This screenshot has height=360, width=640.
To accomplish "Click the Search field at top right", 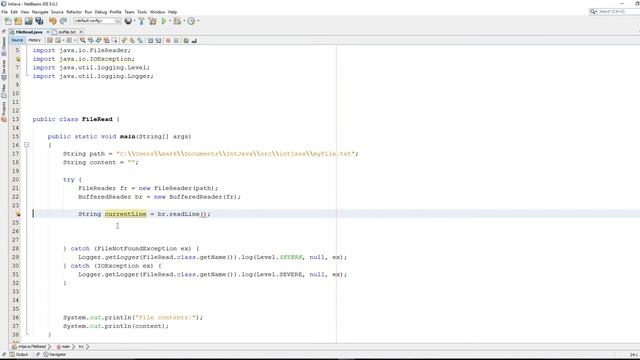I will [614, 11].
